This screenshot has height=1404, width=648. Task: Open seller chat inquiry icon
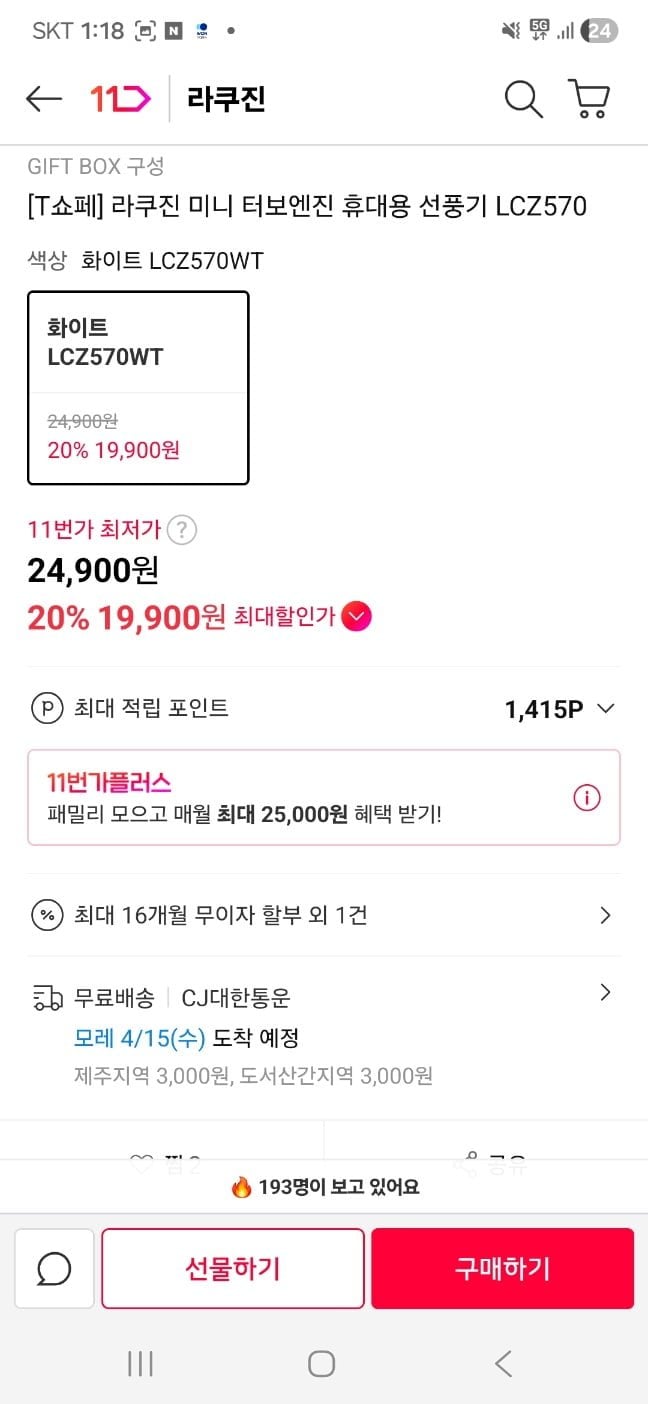pos(54,1268)
